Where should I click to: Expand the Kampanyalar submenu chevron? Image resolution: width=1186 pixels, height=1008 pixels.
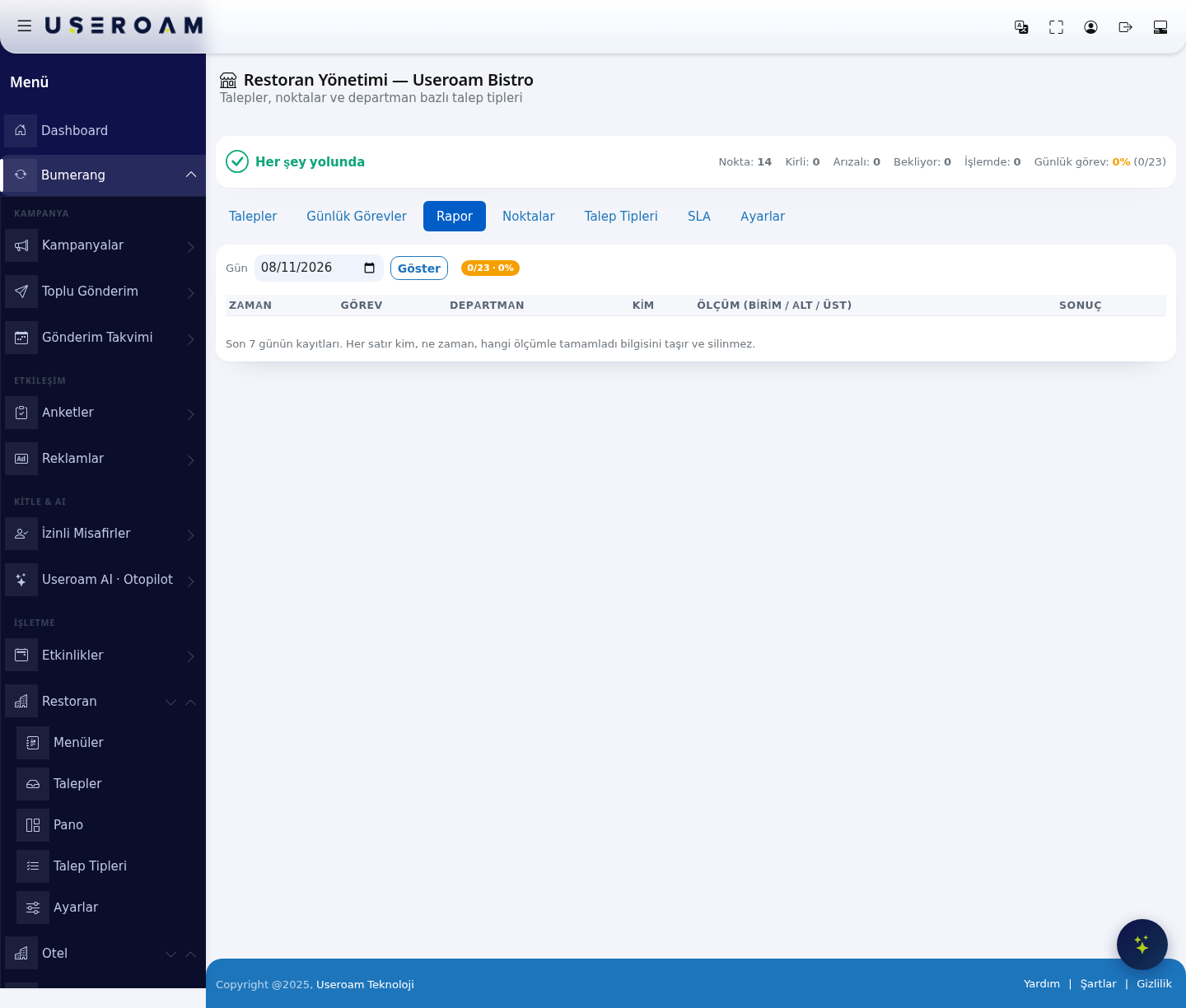(x=191, y=246)
